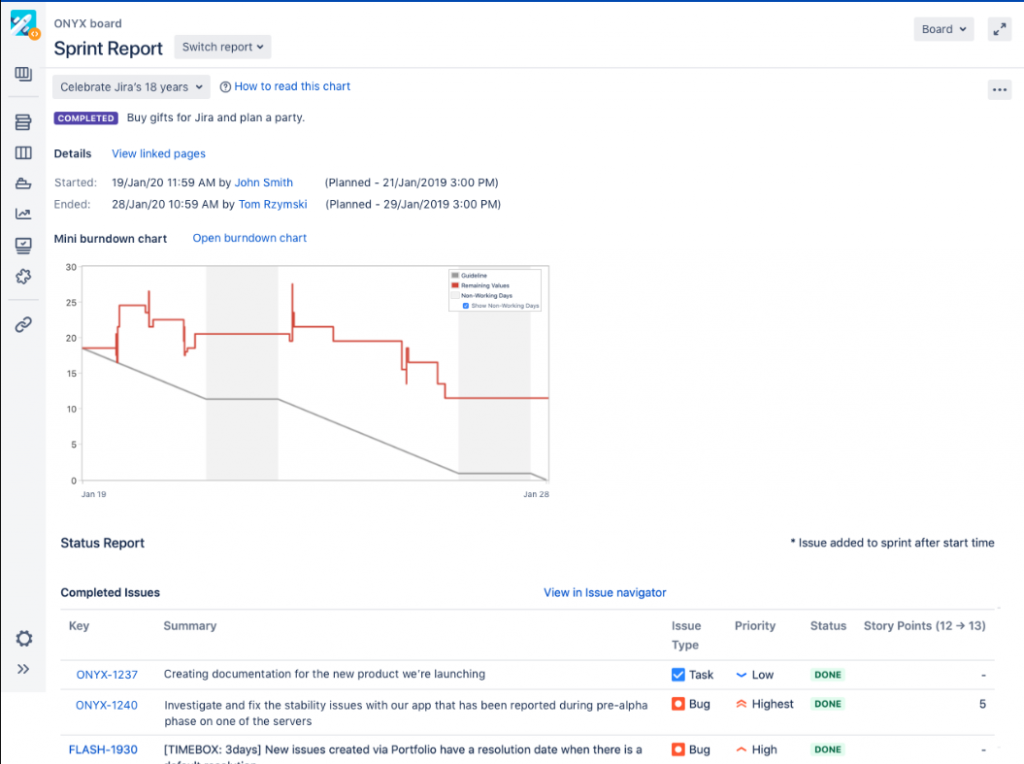This screenshot has width=1024, height=764.
Task: Open the sprint selector 'Celebrate Jira's 18 years'
Action: [x=131, y=87]
